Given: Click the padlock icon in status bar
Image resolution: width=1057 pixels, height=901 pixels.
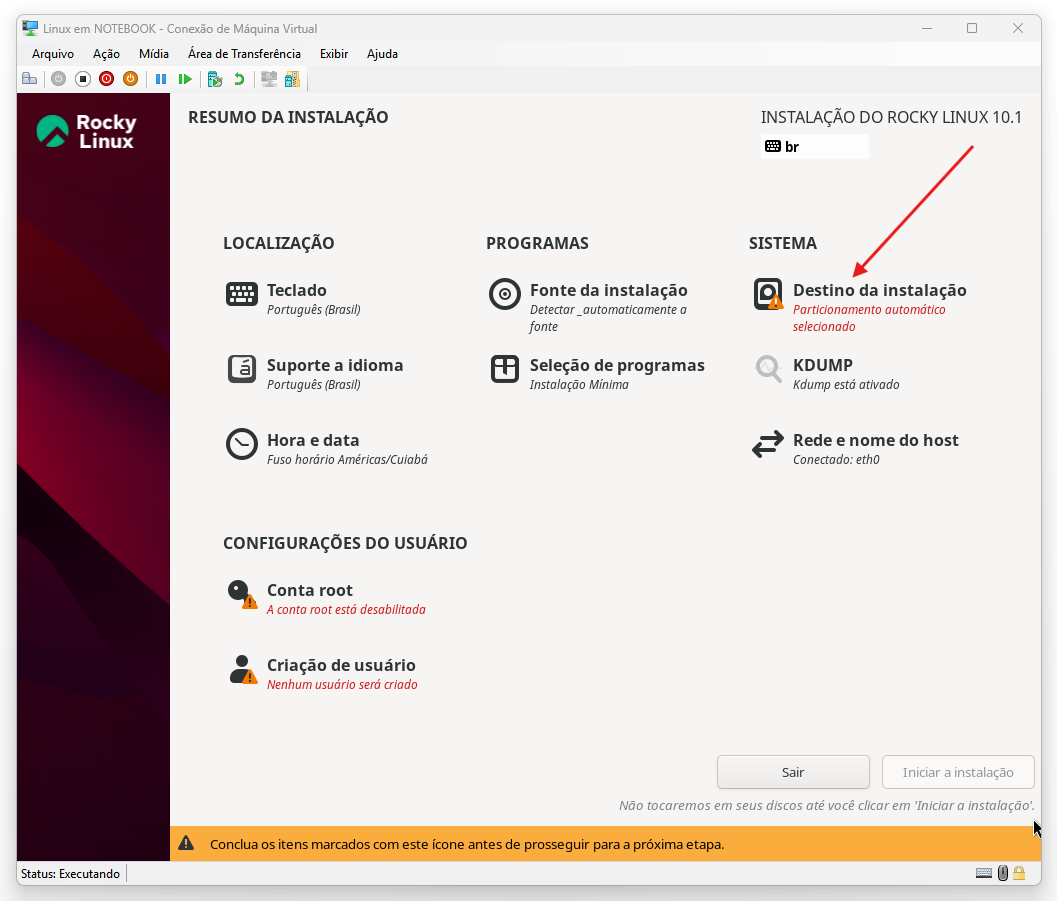Looking at the screenshot, I should 1019,873.
